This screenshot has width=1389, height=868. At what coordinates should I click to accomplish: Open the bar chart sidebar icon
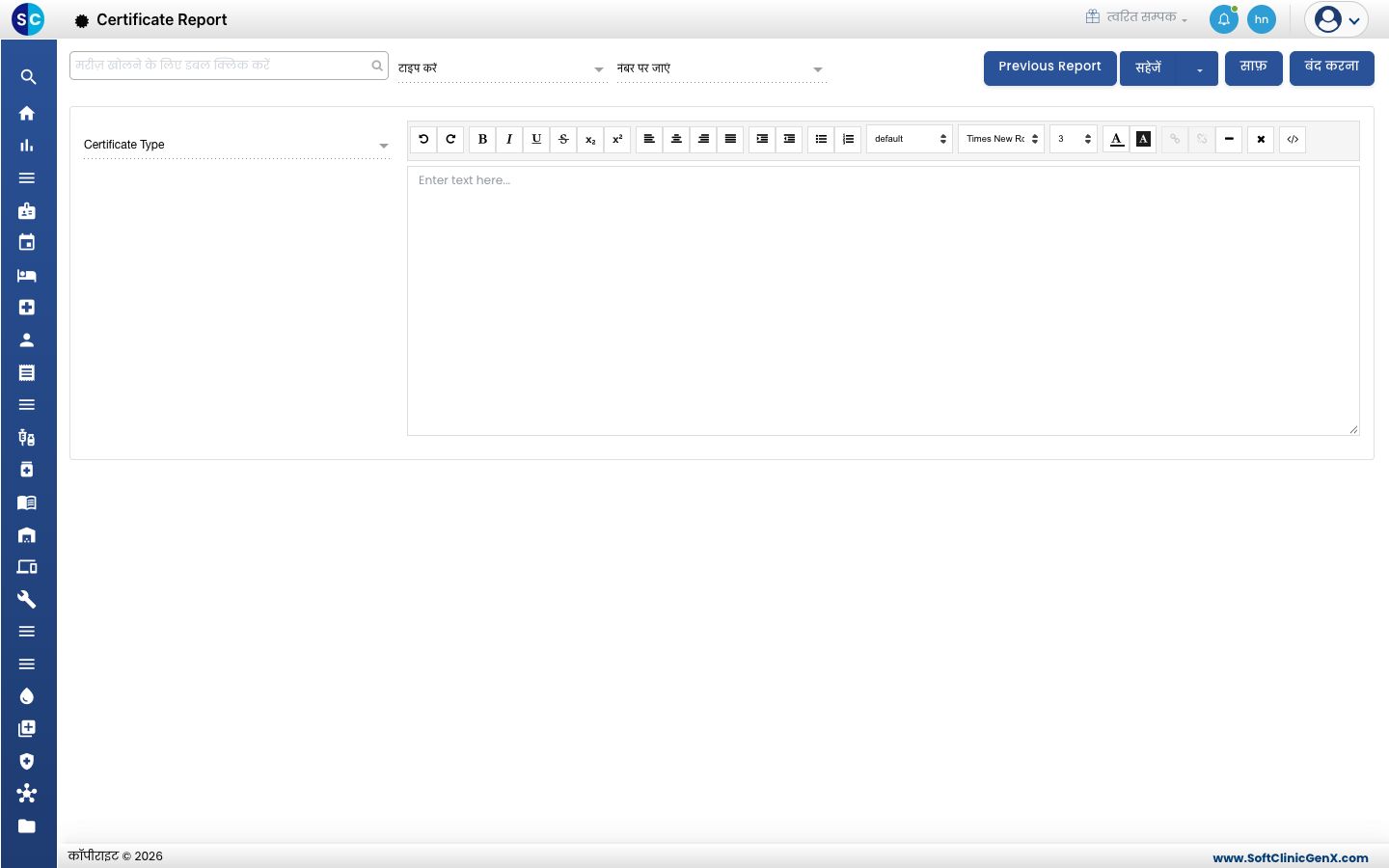pos(27,146)
